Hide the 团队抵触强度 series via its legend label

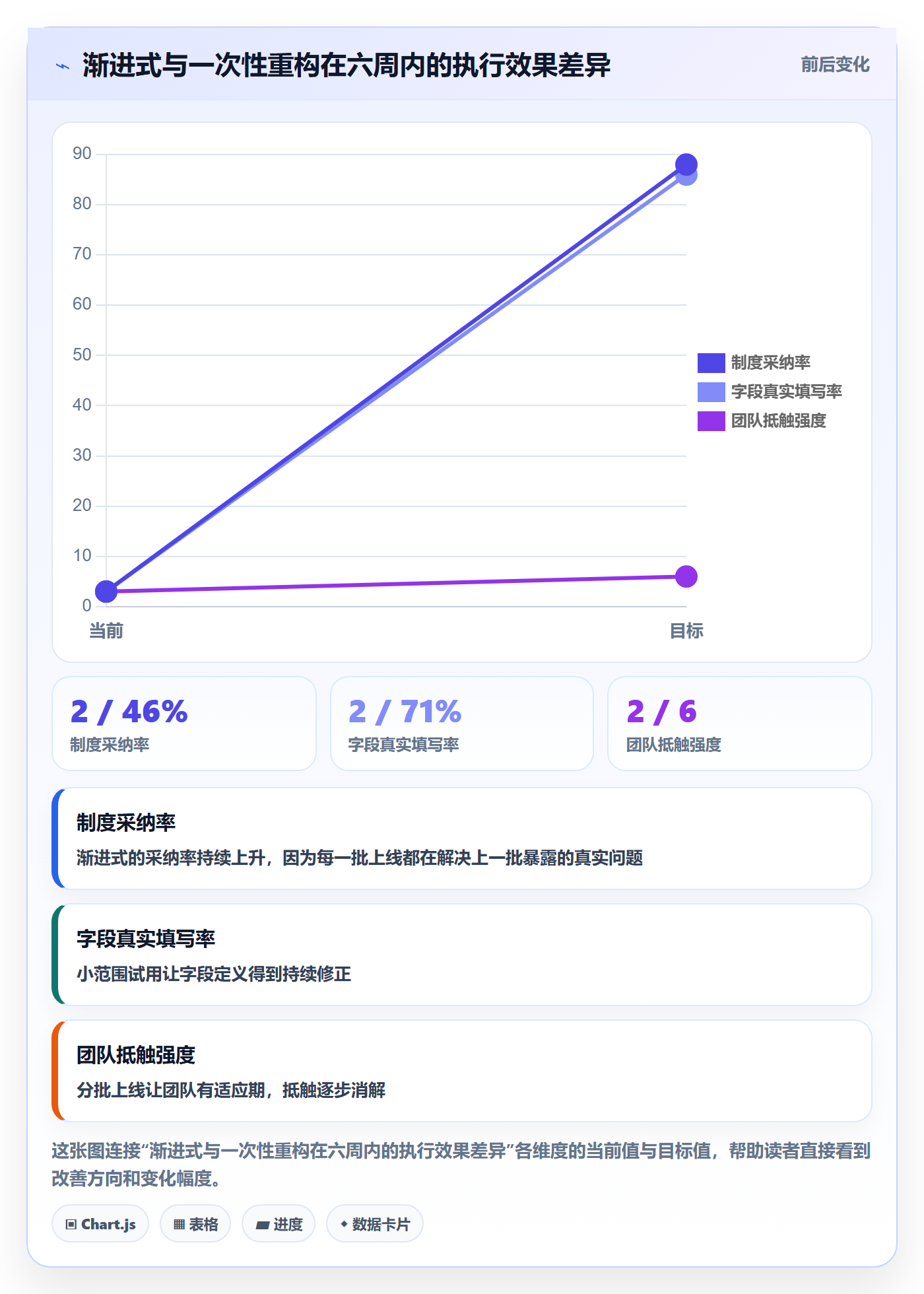(x=779, y=421)
